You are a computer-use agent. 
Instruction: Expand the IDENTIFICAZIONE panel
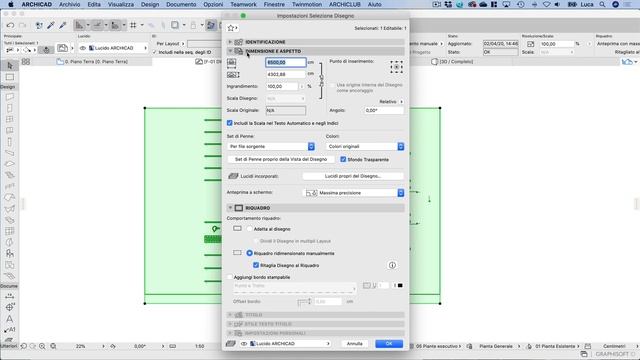(x=230, y=42)
